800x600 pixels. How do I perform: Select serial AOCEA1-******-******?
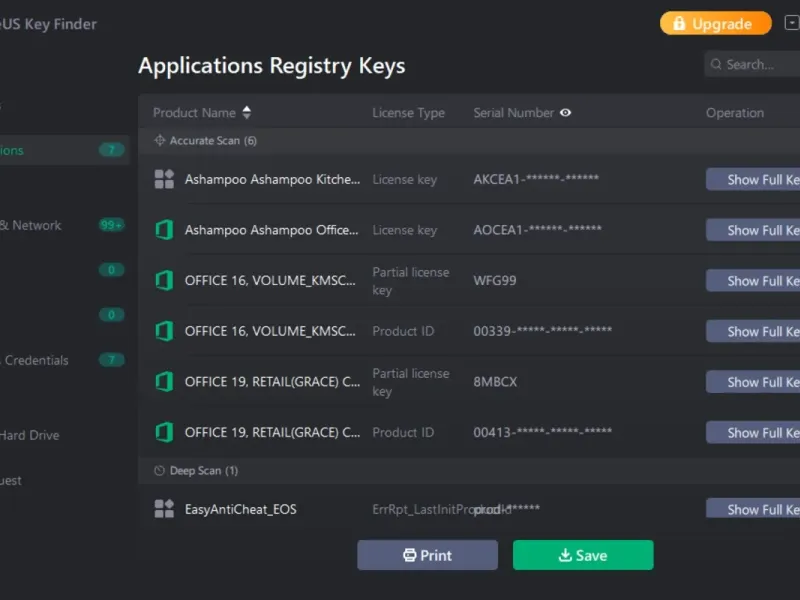pyautogui.click(x=537, y=229)
